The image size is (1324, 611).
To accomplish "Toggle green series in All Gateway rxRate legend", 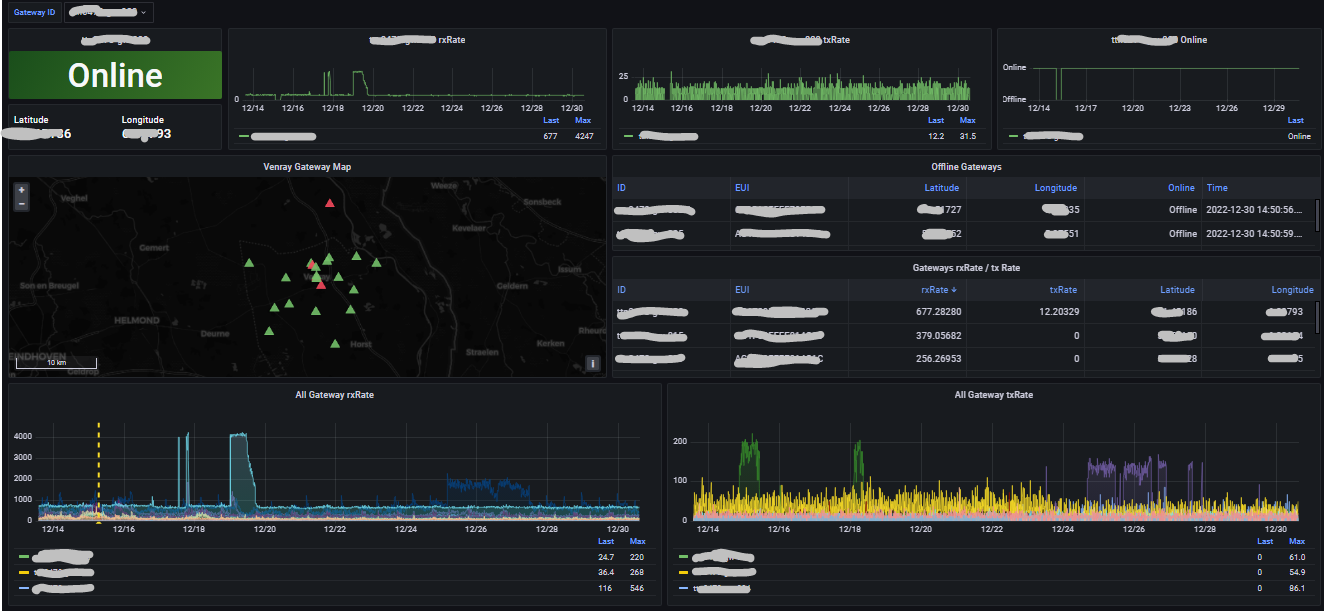I will click(60, 556).
